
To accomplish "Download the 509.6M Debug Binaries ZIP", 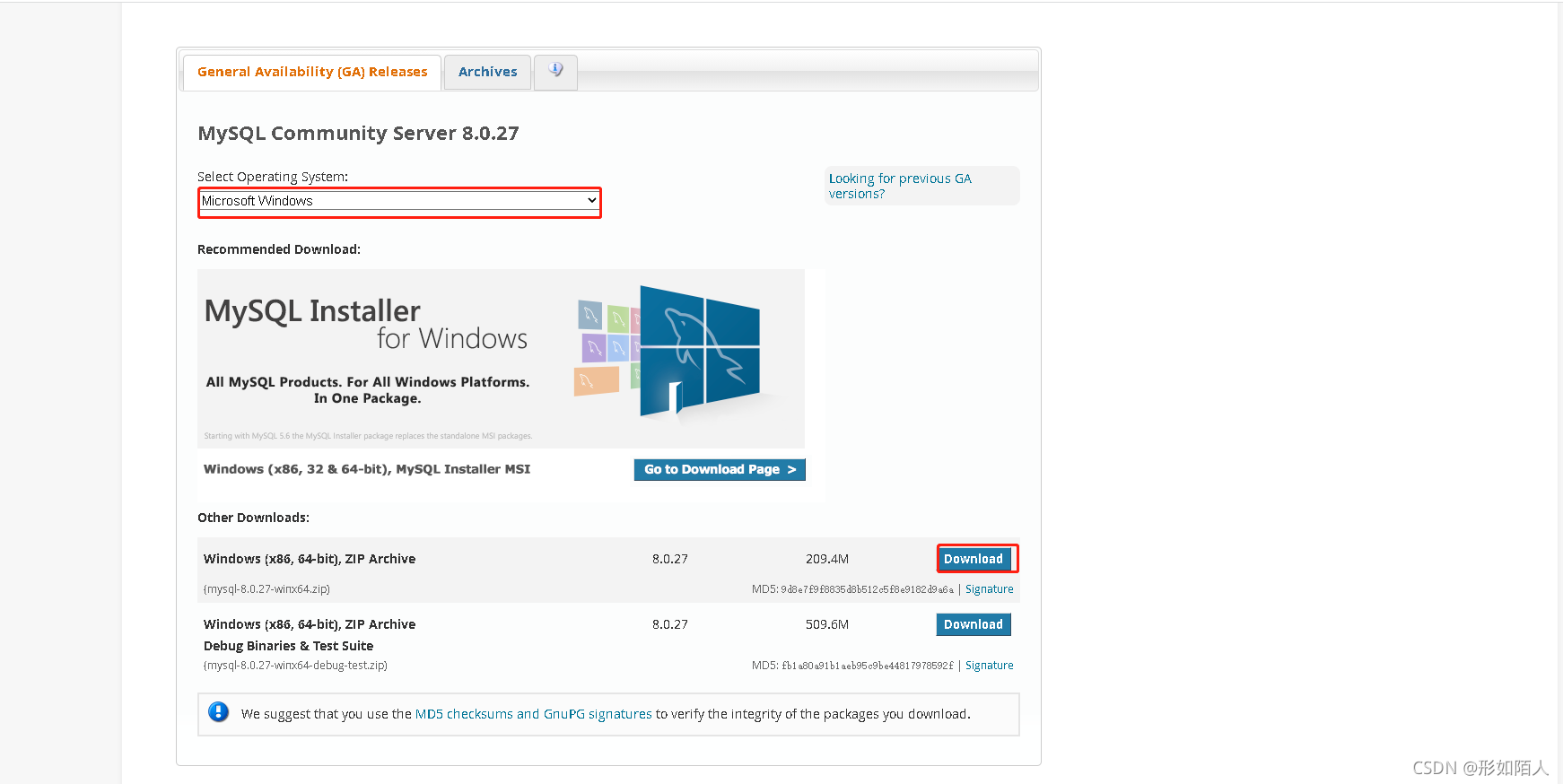I will [x=974, y=624].
